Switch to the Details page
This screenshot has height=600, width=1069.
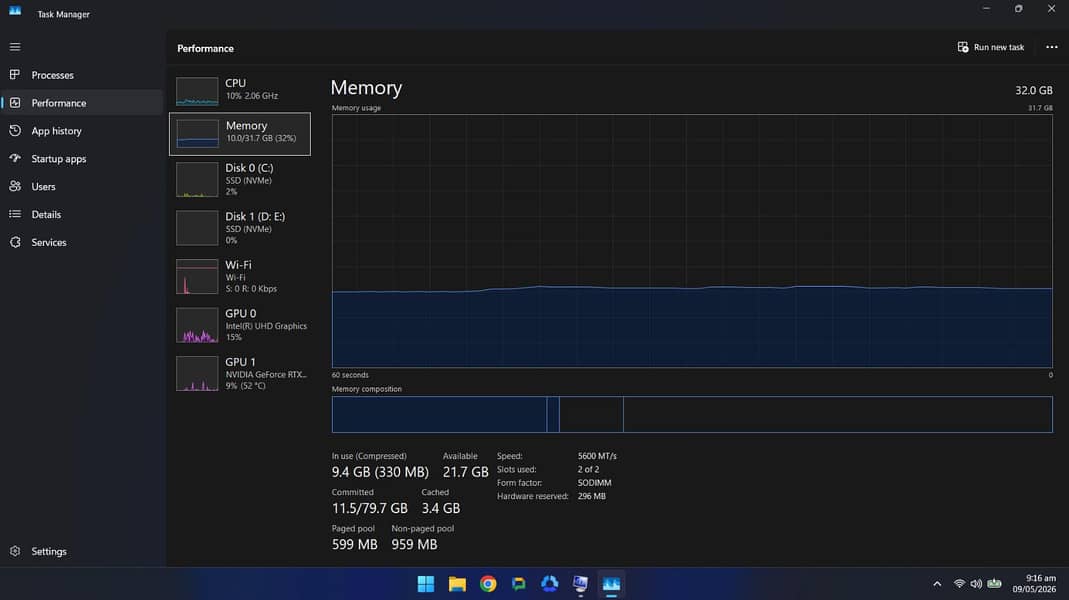(46, 214)
